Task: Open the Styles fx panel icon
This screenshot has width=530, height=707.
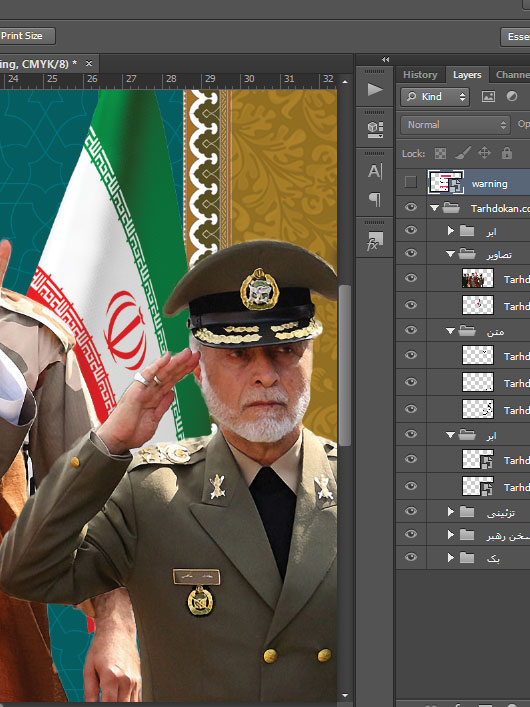Action: click(374, 241)
